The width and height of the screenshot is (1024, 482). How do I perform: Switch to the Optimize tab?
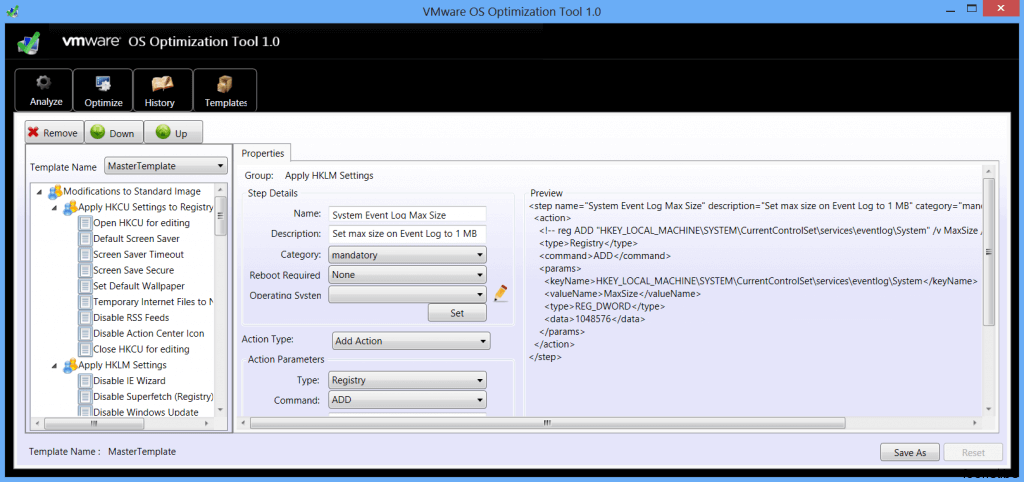[103, 90]
